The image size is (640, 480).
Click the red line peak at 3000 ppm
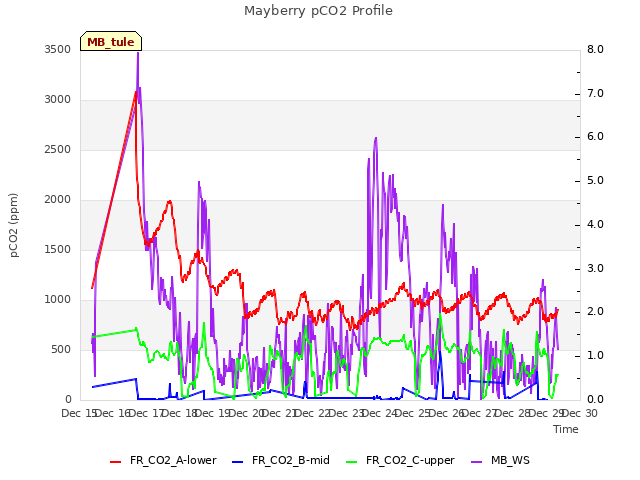[x=136, y=93]
